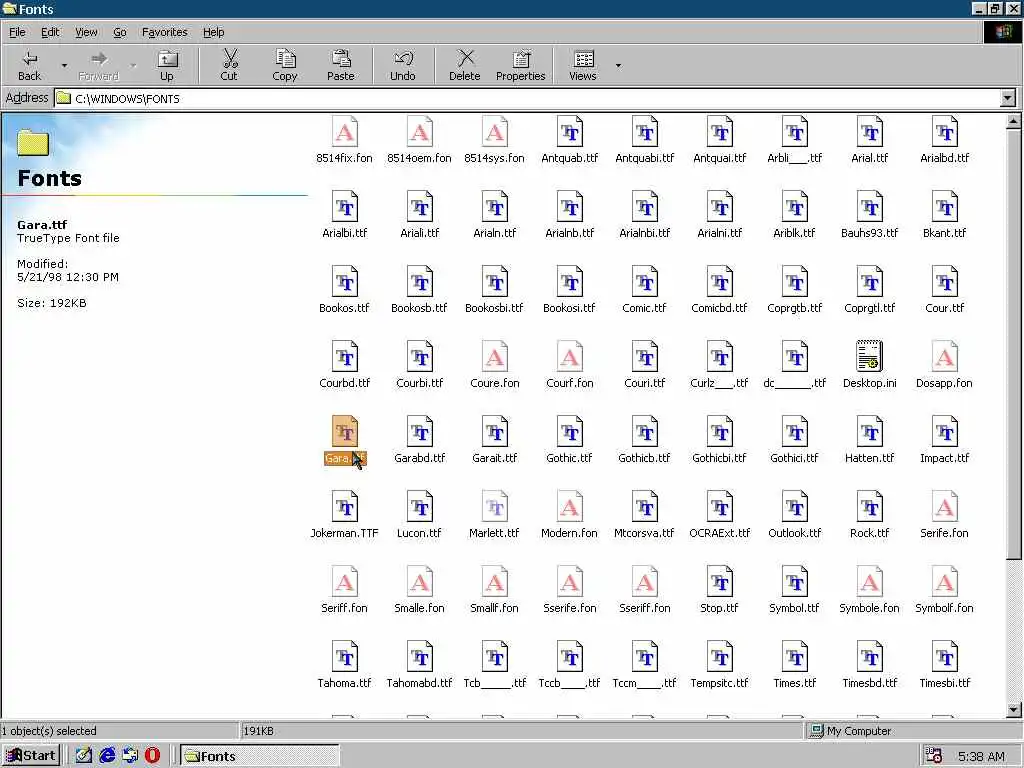Open the File menu
This screenshot has width=1024, height=768.
tap(18, 32)
